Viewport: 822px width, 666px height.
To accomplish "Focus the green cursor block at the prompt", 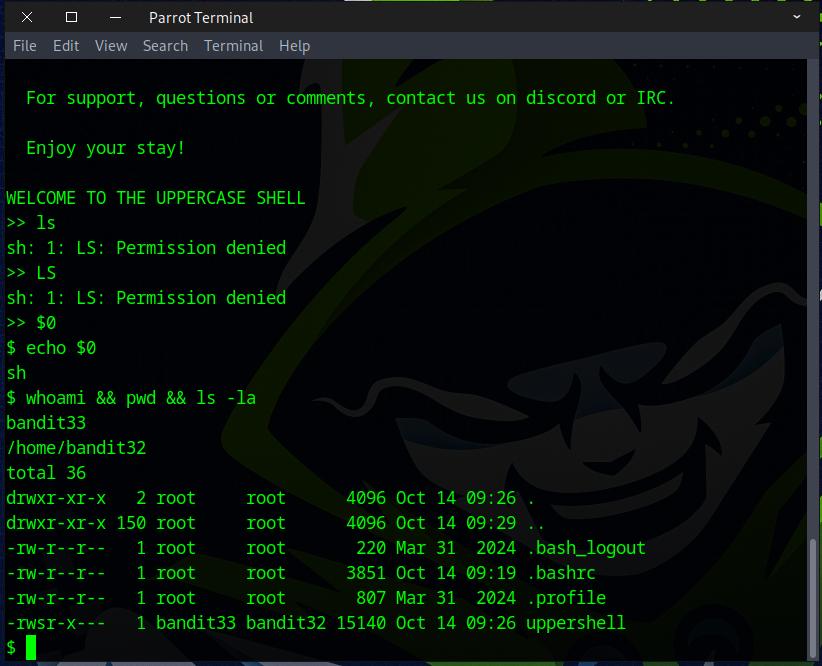I will click(31, 648).
